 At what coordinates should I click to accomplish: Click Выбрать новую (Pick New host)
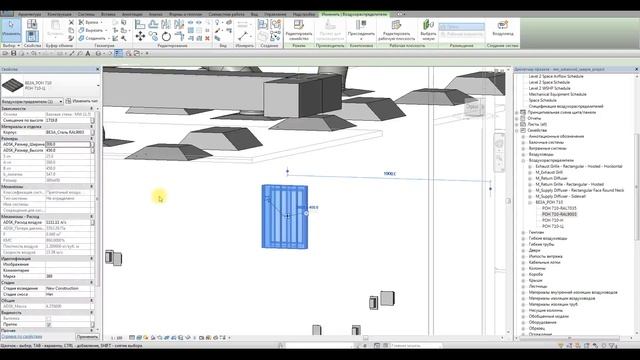point(428,30)
